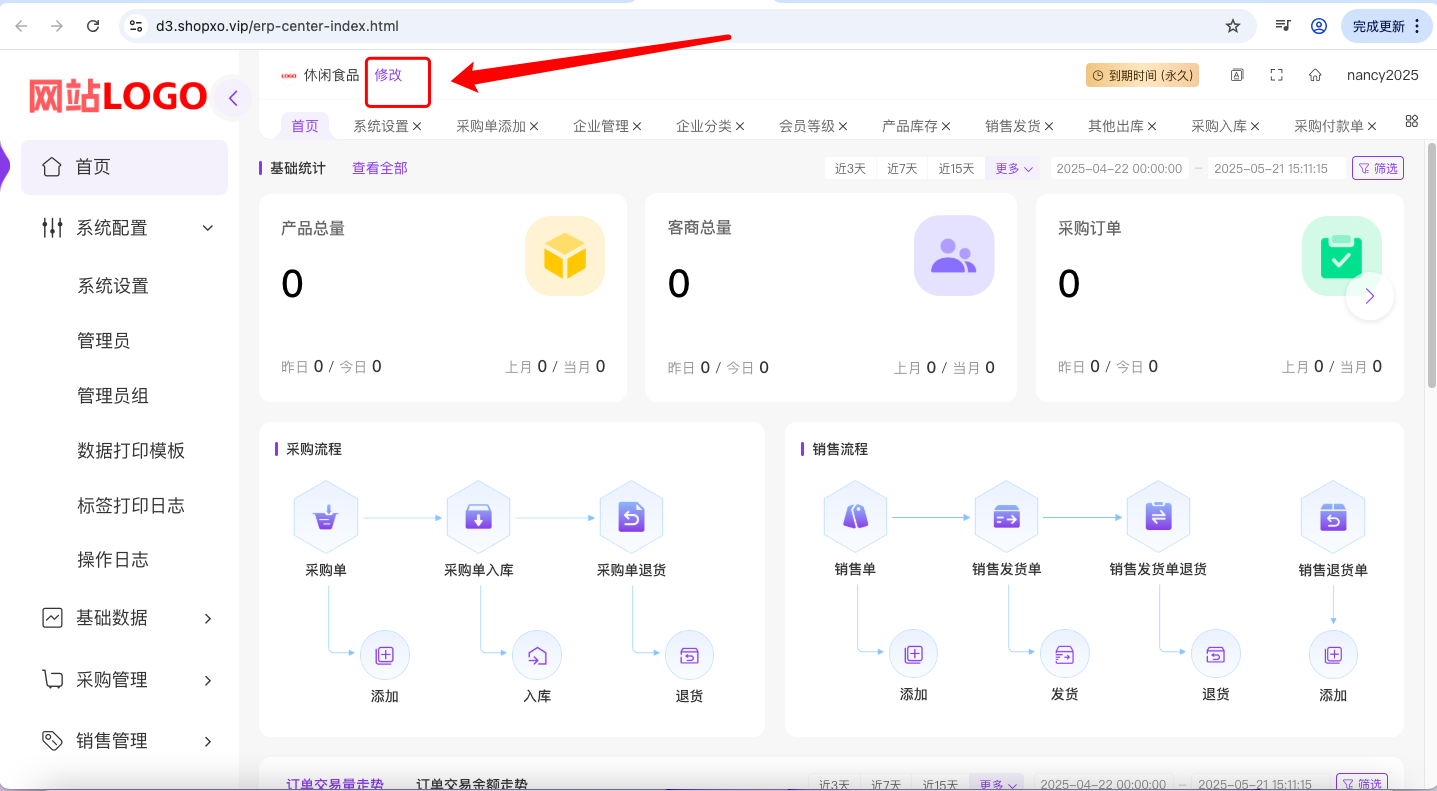Click the 客商总量 purple users icon

[x=954, y=256]
